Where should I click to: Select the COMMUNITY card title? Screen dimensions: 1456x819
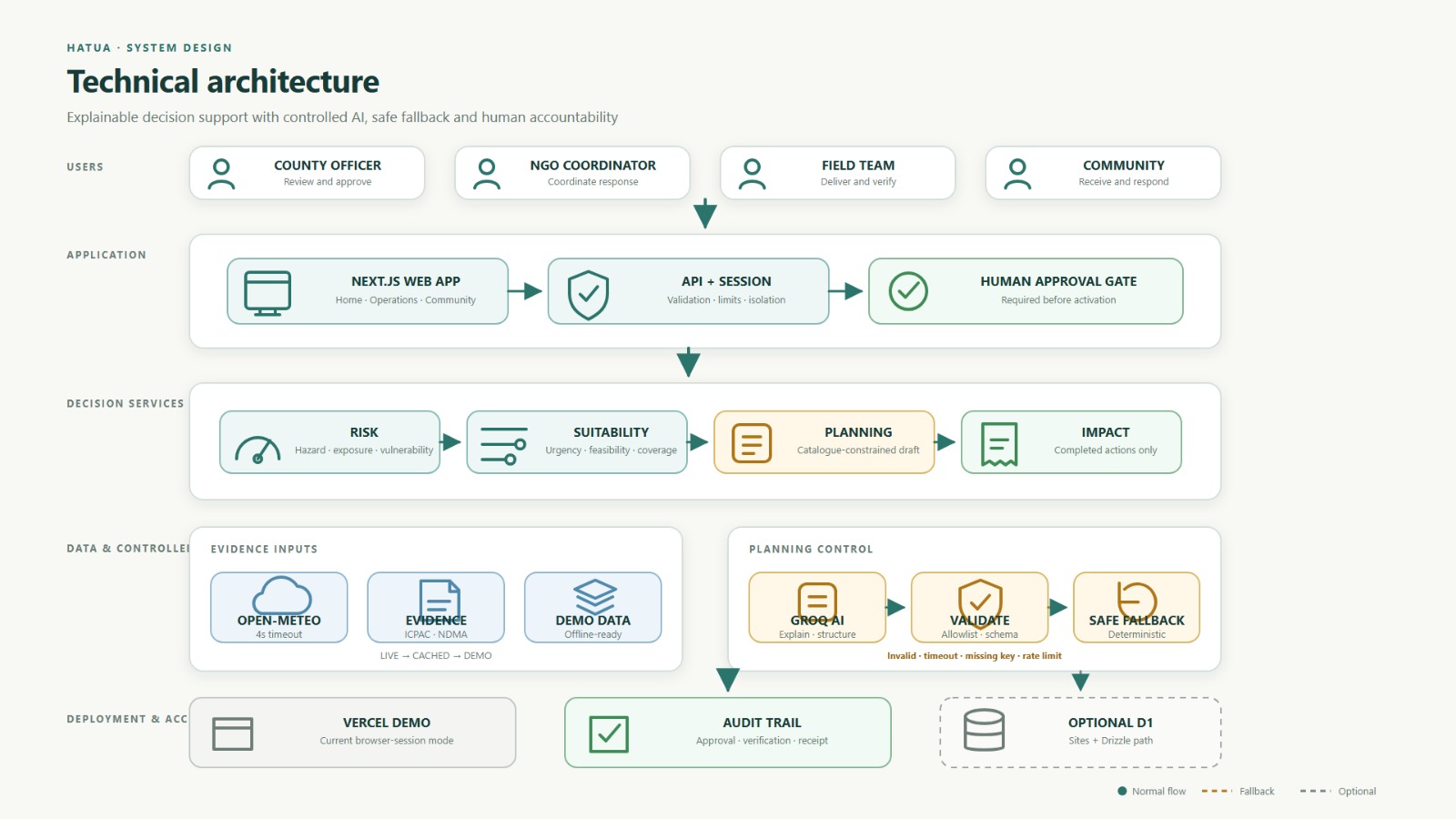[x=1124, y=166]
